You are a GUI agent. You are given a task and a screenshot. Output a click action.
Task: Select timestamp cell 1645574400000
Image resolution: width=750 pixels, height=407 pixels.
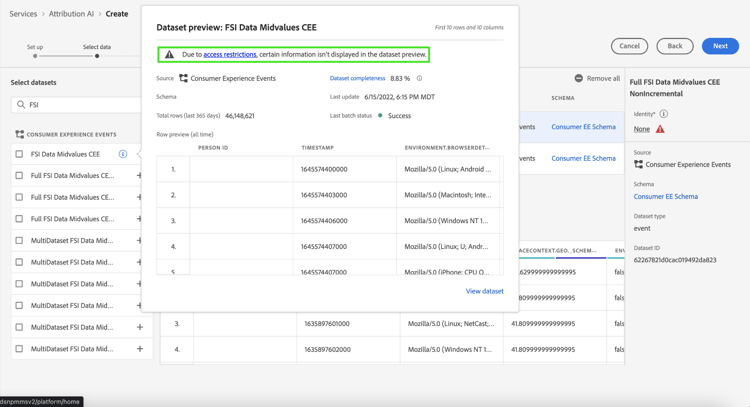pyautogui.click(x=324, y=169)
